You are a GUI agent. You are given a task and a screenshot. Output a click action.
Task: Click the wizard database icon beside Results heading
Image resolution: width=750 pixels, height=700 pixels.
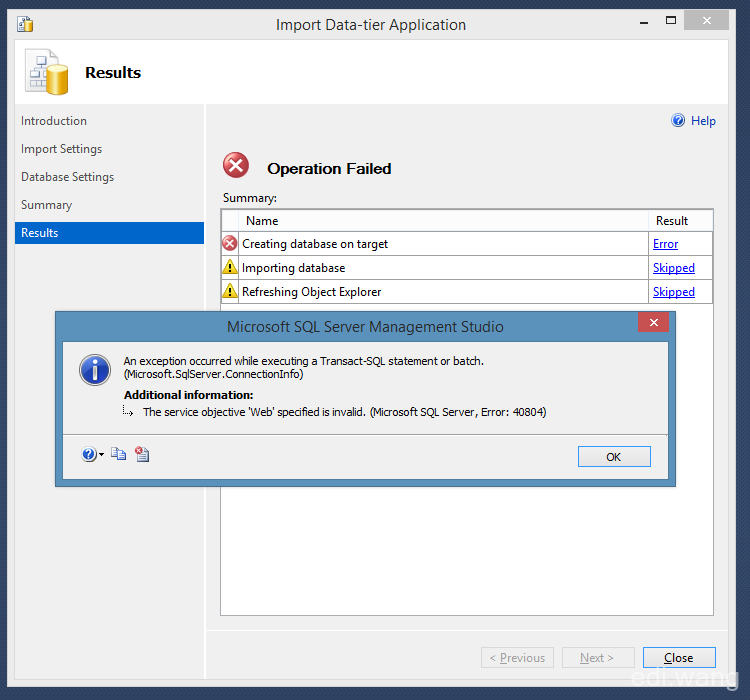(x=46, y=72)
